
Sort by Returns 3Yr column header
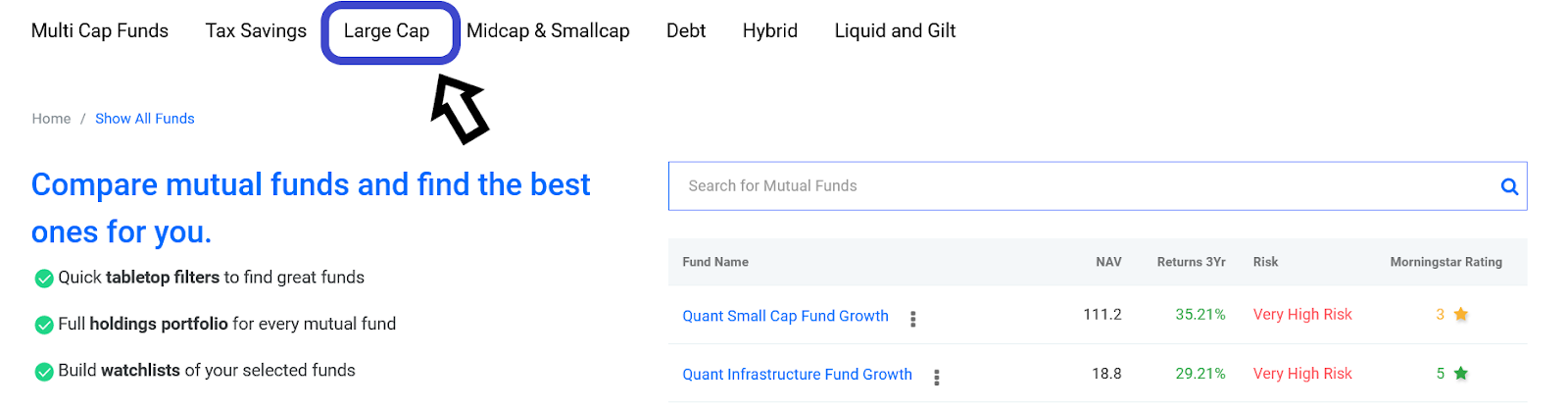(1191, 262)
